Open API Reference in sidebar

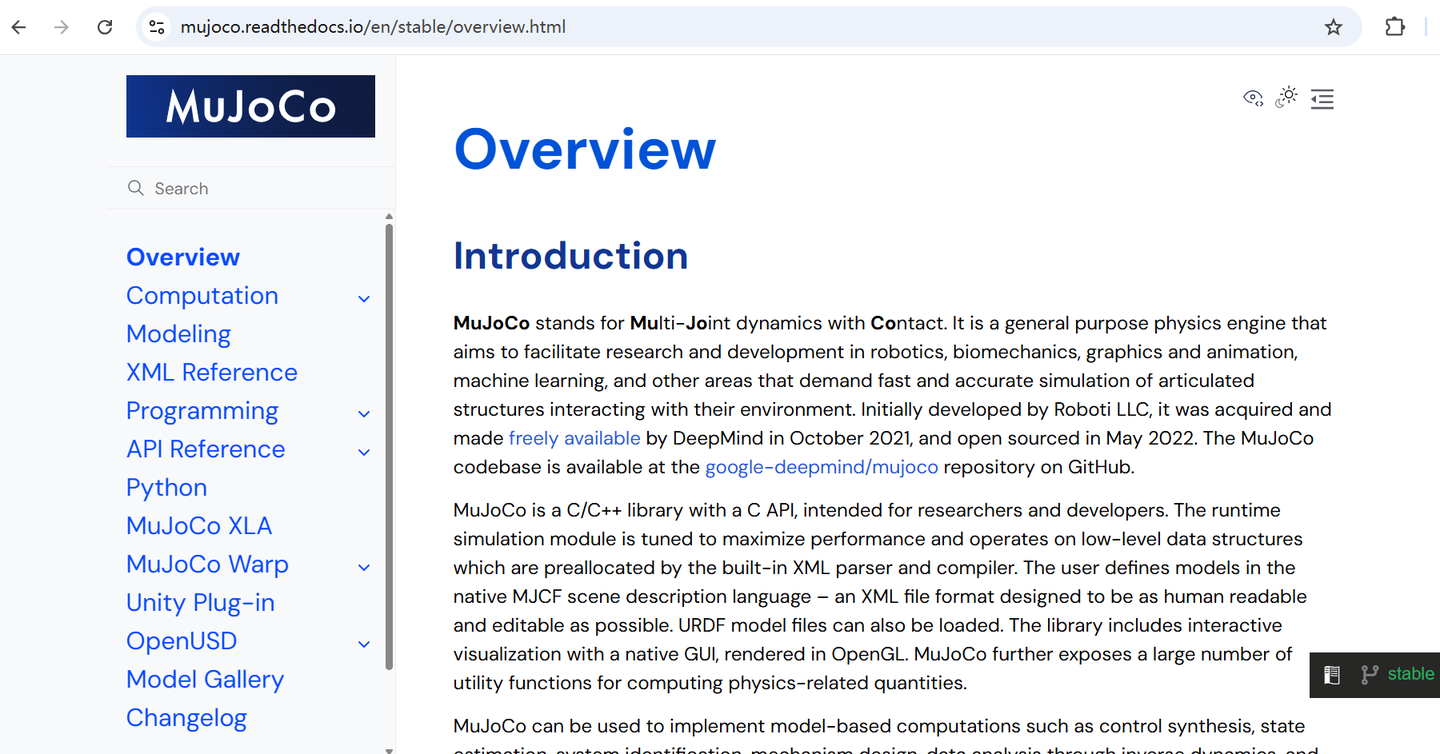[x=205, y=449]
